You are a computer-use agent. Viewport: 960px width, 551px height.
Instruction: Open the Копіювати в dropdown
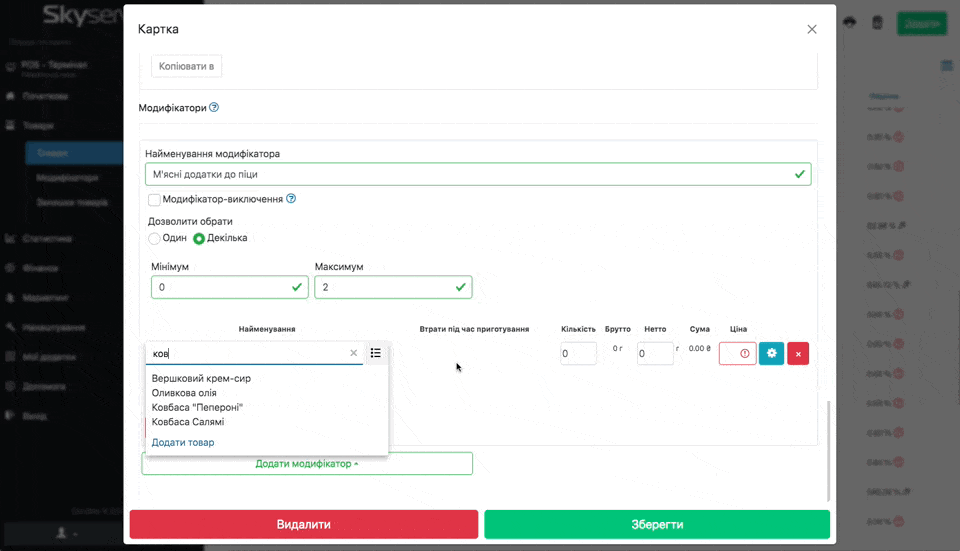click(186, 66)
